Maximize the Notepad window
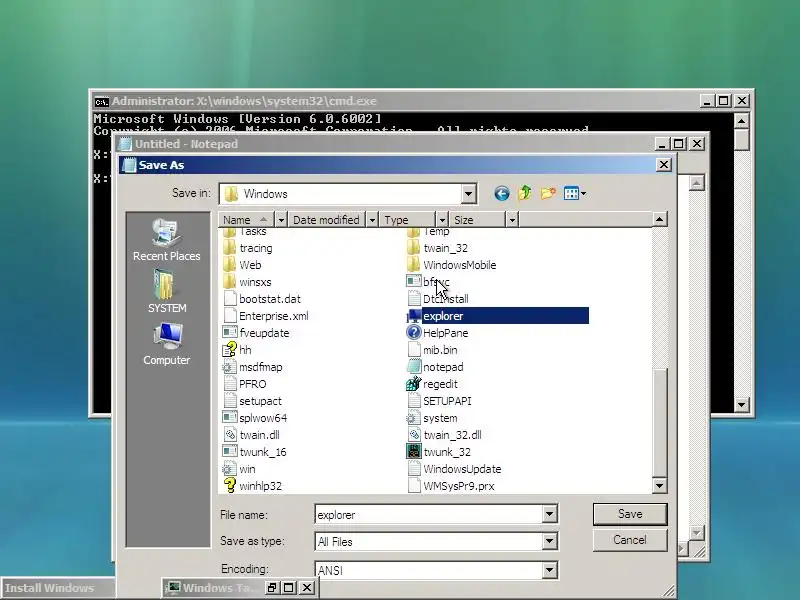800x600 pixels. coord(679,144)
